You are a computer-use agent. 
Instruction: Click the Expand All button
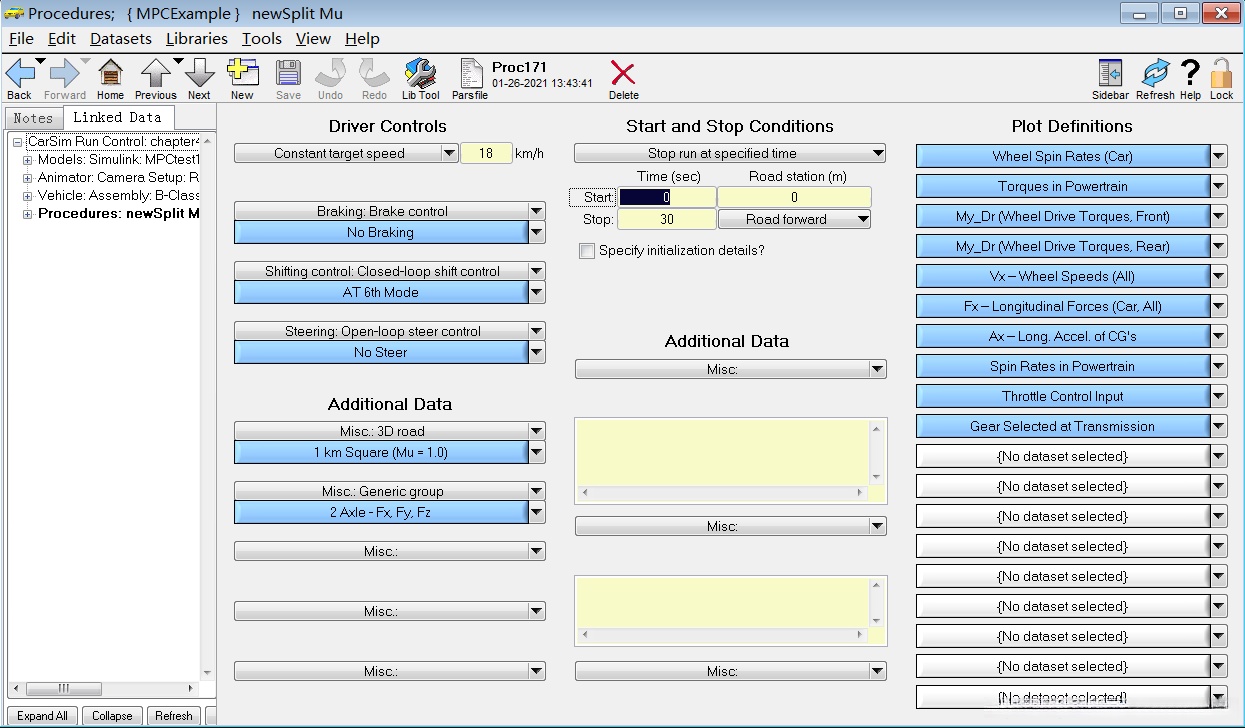(42, 716)
